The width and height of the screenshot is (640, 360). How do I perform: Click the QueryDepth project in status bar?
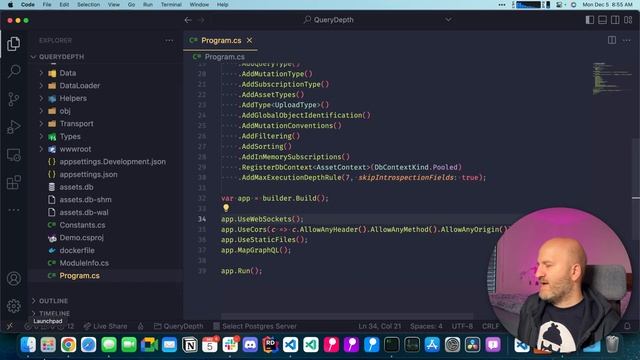click(178, 326)
